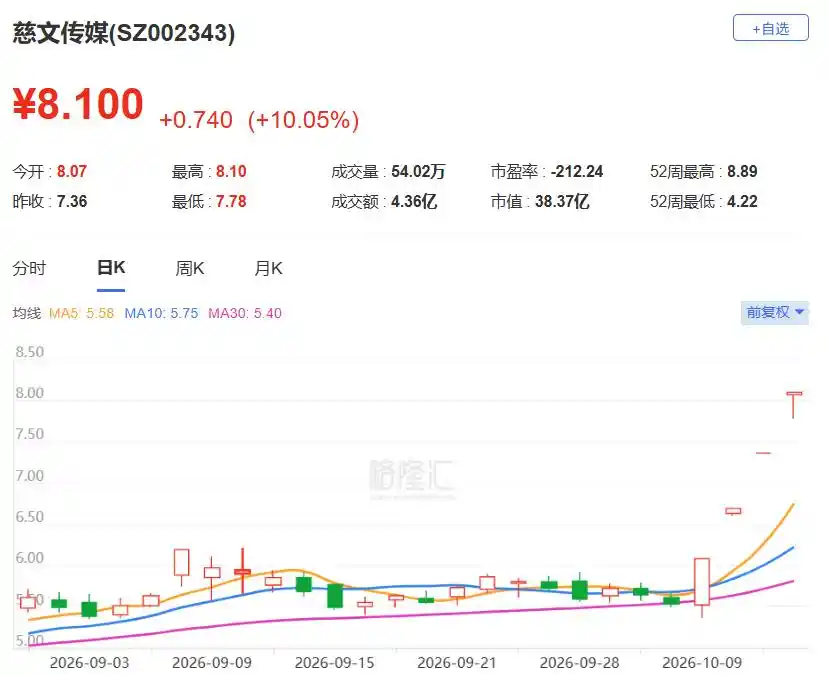Click the 均线 label above the chart
828x675 pixels.
click(27, 313)
